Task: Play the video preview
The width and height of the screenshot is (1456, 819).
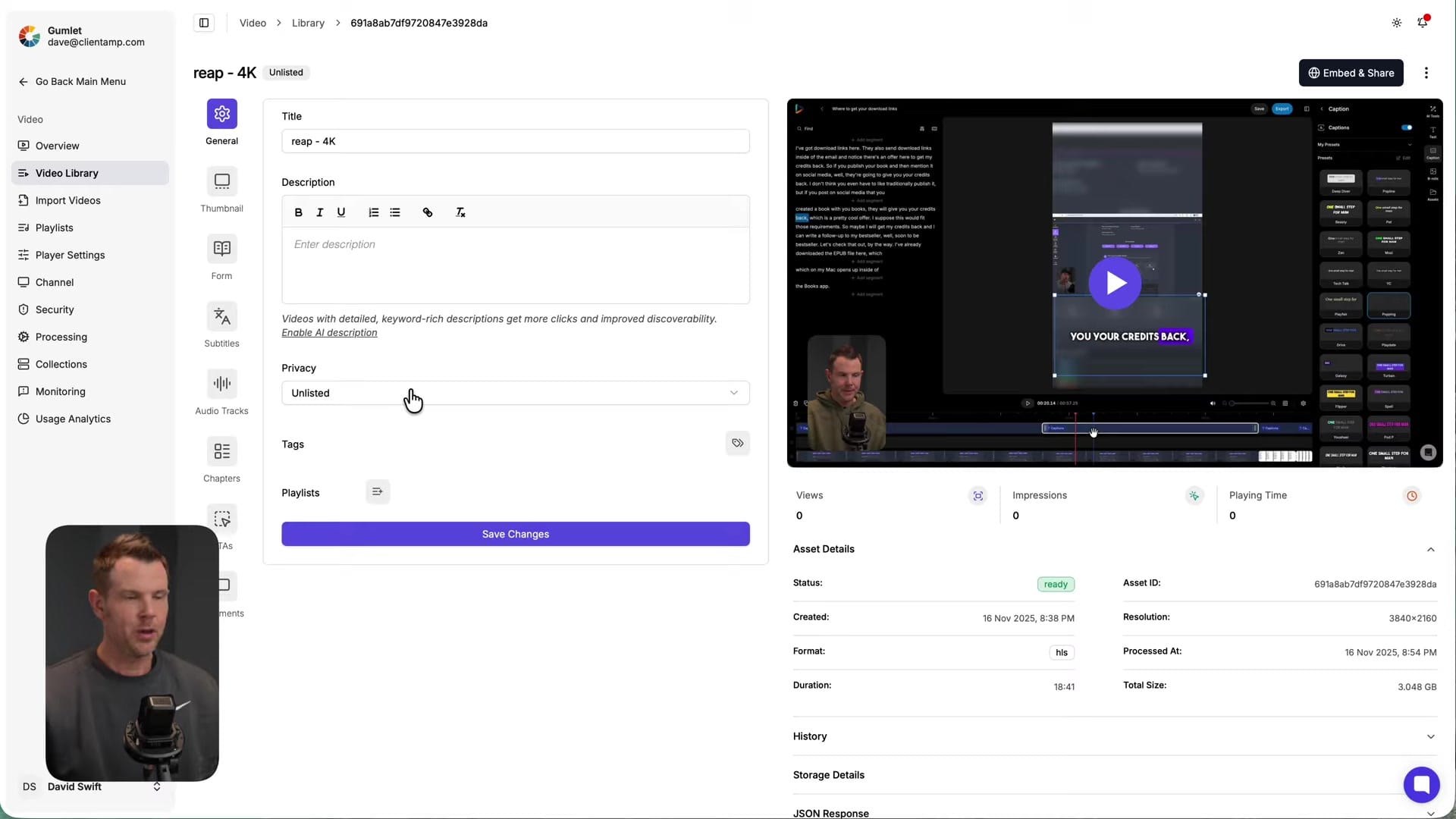Action: click(x=1115, y=283)
